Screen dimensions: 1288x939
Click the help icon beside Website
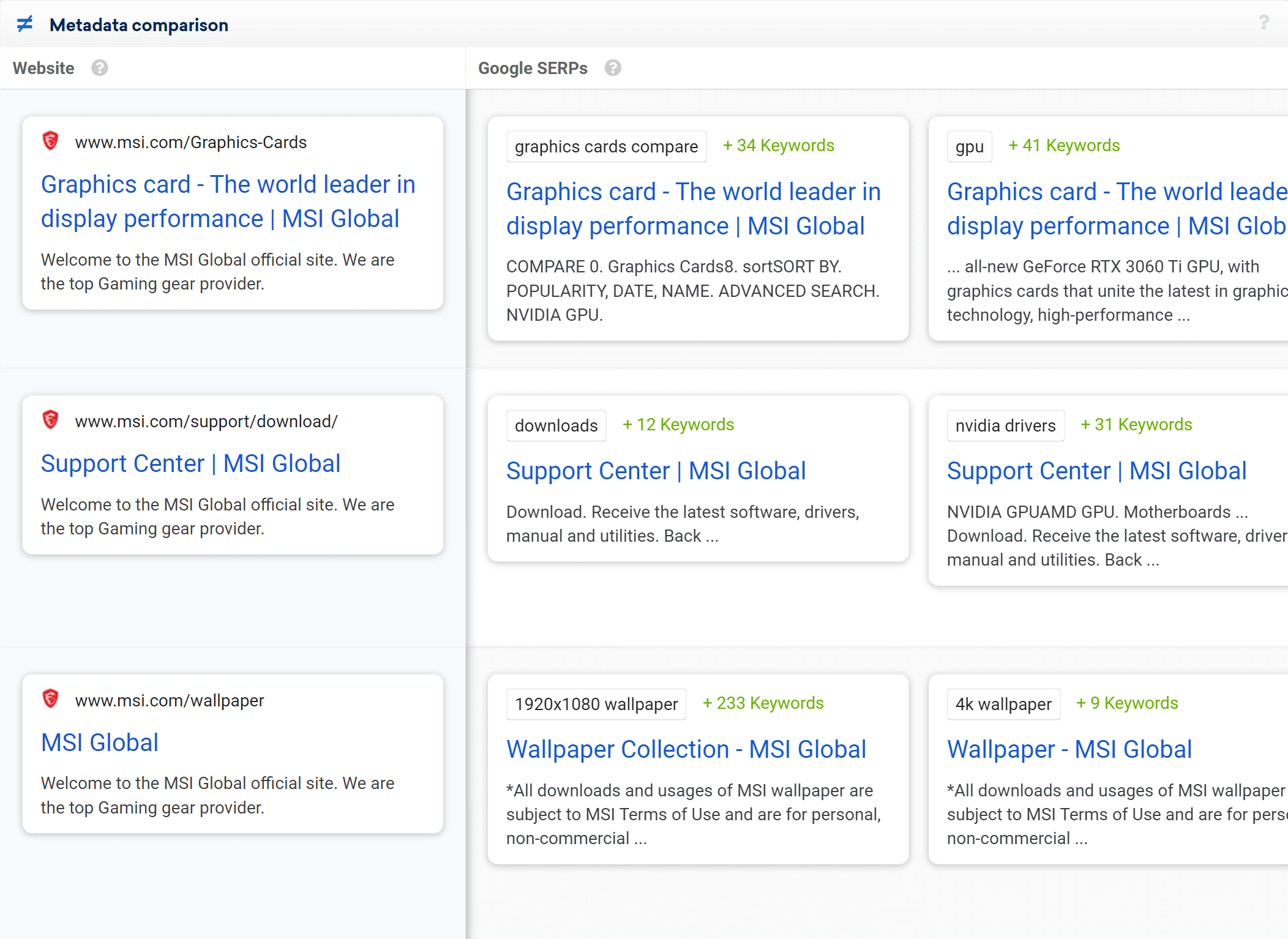[100, 68]
